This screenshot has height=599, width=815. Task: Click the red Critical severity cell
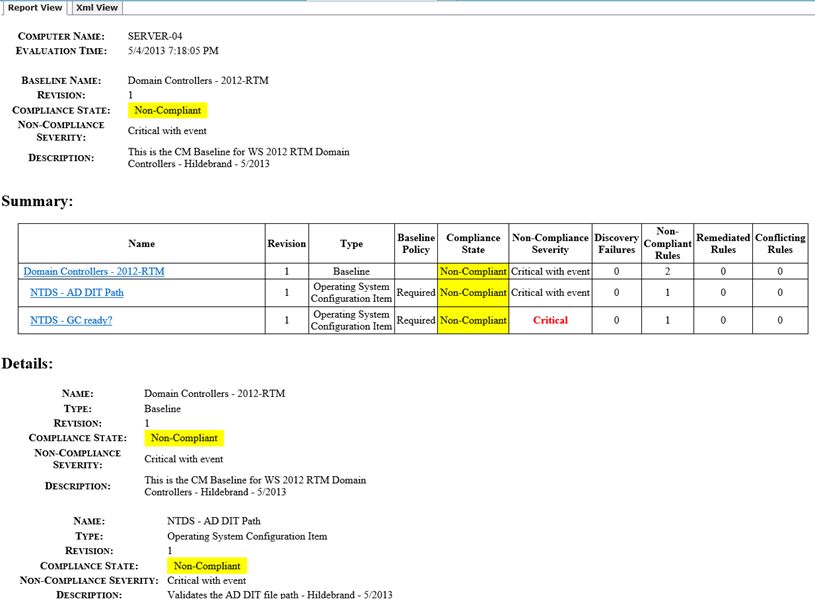click(550, 320)
